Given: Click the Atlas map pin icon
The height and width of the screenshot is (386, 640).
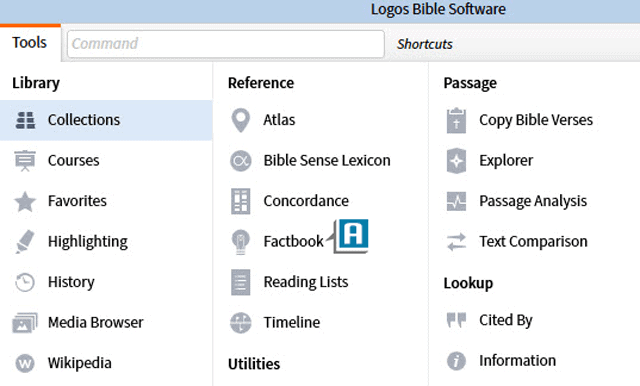Looking at the screenshot, I should 240,120.
